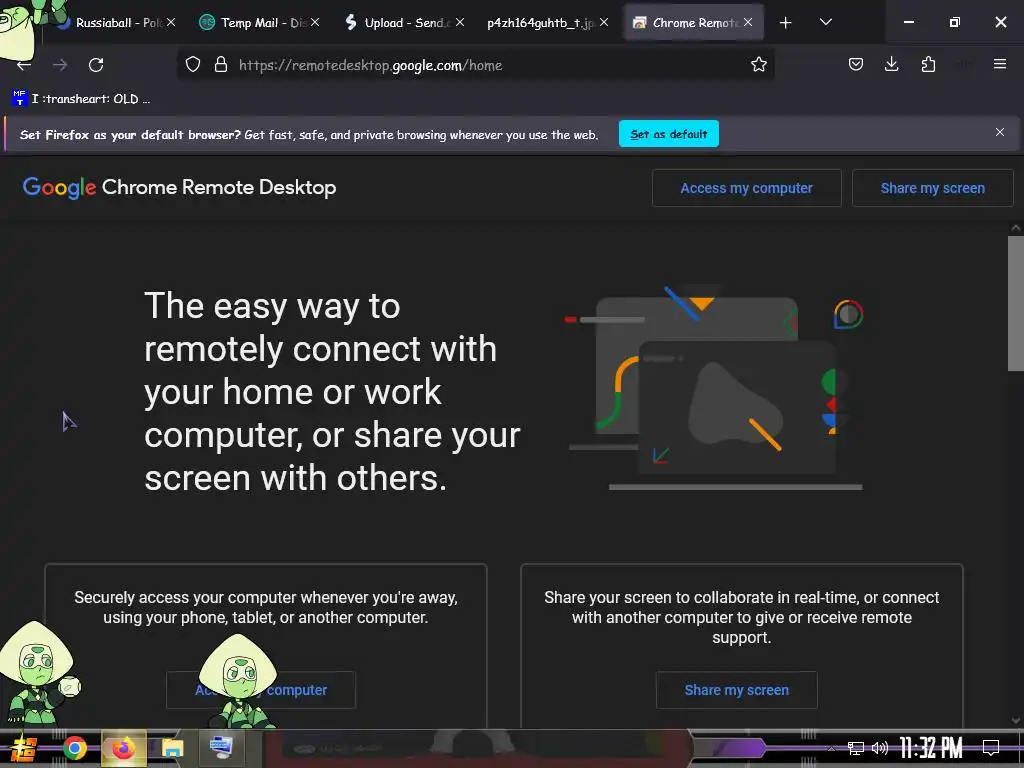
Task: View site security via the padlock icon
Action: pos(221,65)
